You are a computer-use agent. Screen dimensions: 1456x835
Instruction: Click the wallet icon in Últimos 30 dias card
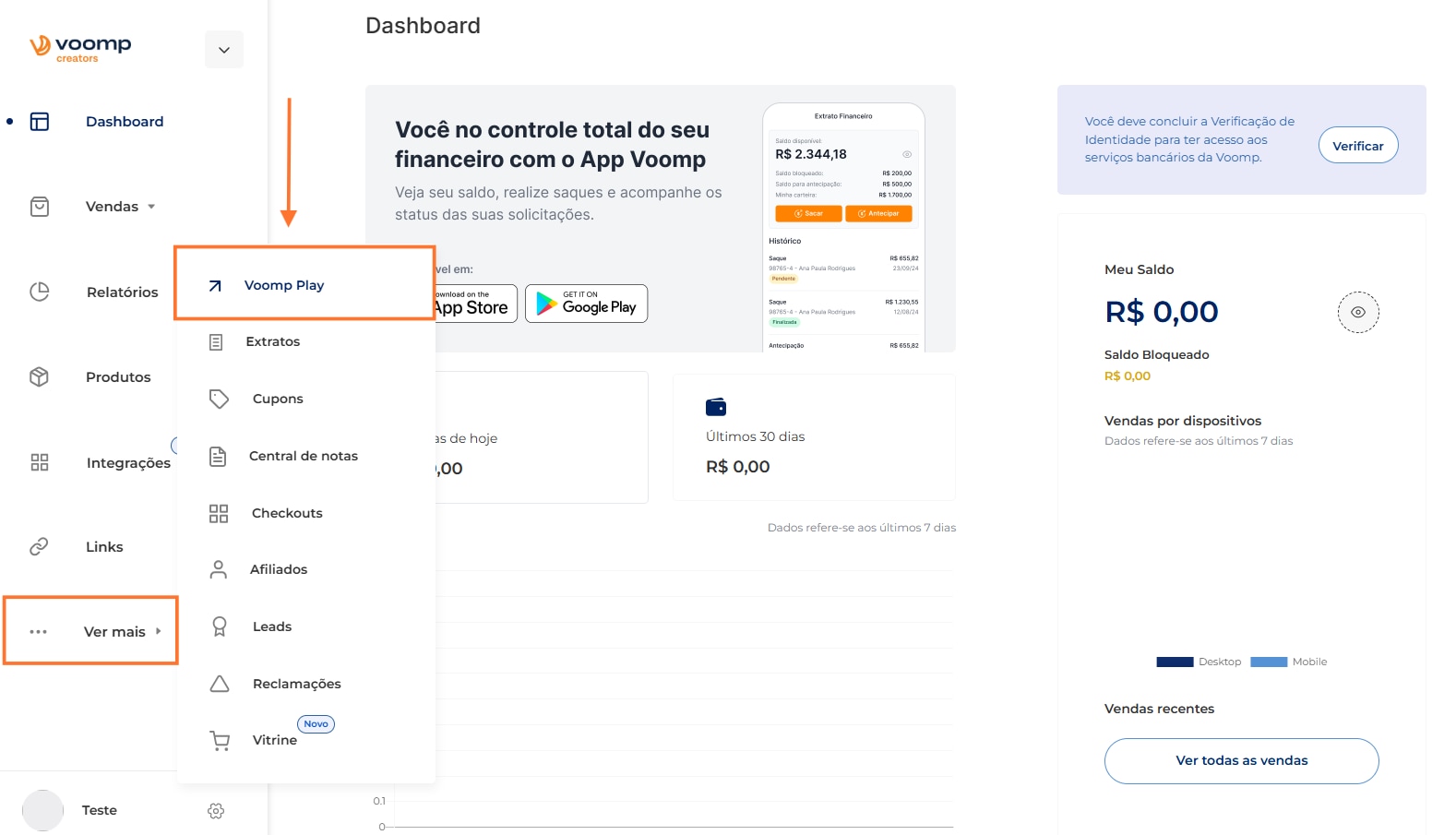click(716, 407)
